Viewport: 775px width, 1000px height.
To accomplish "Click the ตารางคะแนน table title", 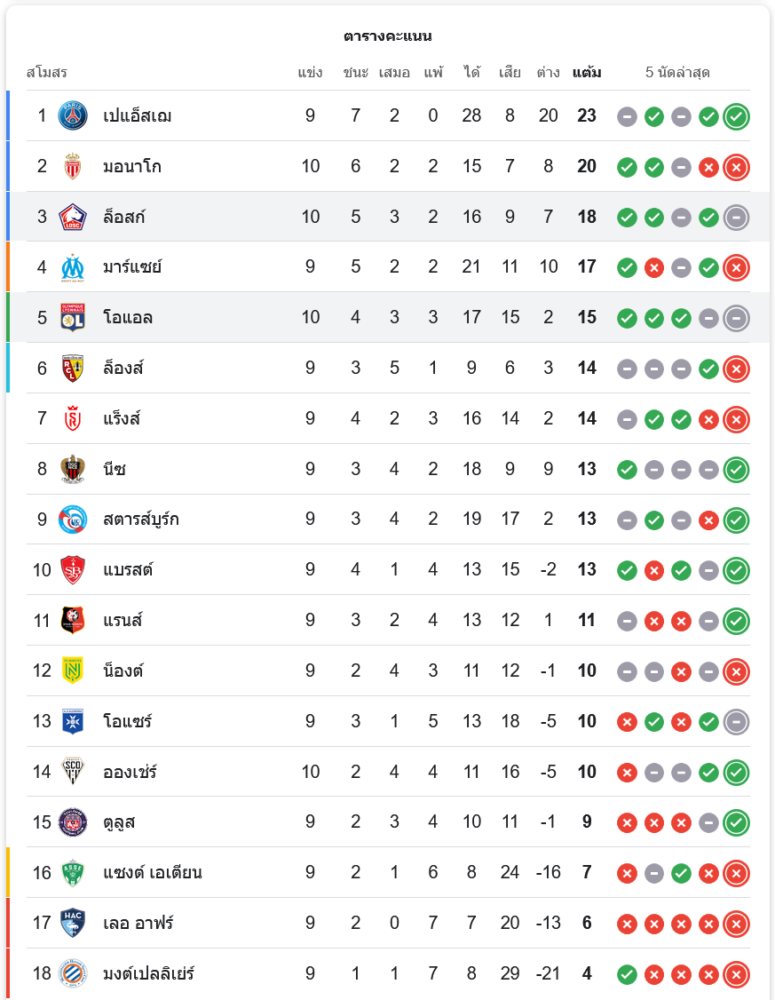I will (x=388, y=36).
